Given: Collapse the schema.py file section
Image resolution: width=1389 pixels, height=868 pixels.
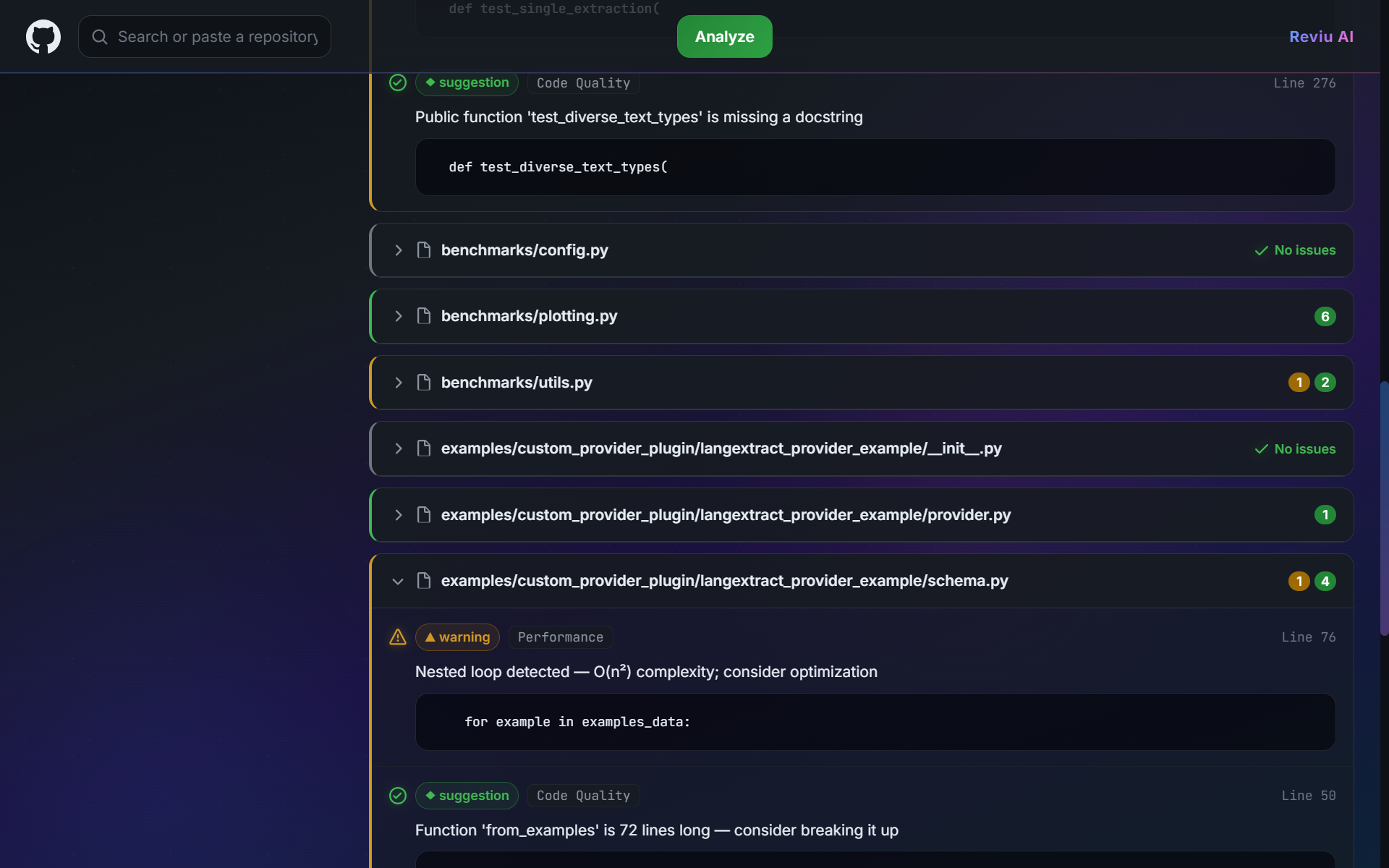Looking at the screenshot, I should tap(398, 582).
